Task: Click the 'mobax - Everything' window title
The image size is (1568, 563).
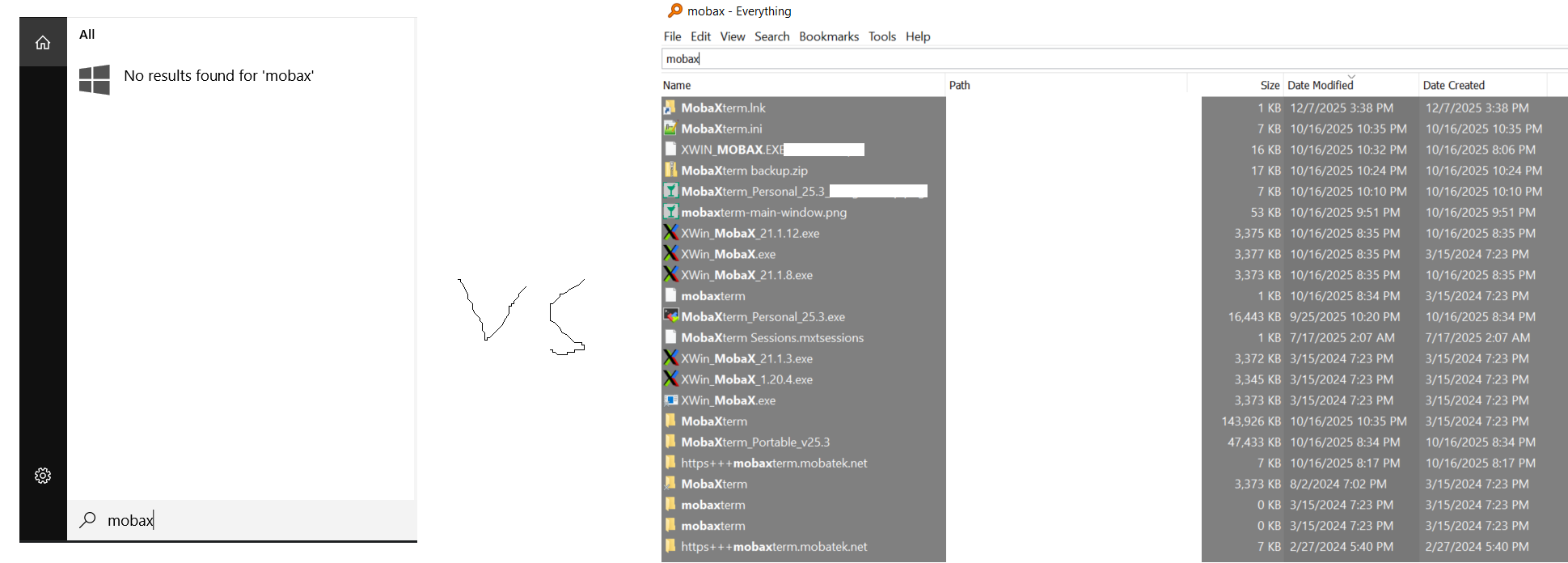Action: point(739,11)
